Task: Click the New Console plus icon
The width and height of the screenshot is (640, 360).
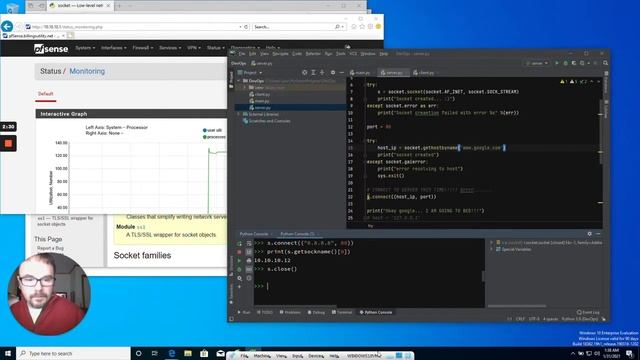Action: click(x=240, y=287)
